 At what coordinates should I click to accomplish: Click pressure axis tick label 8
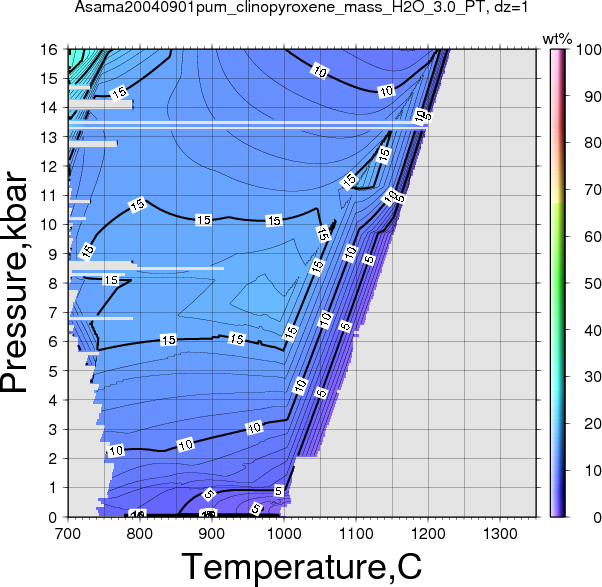(53, 283)
